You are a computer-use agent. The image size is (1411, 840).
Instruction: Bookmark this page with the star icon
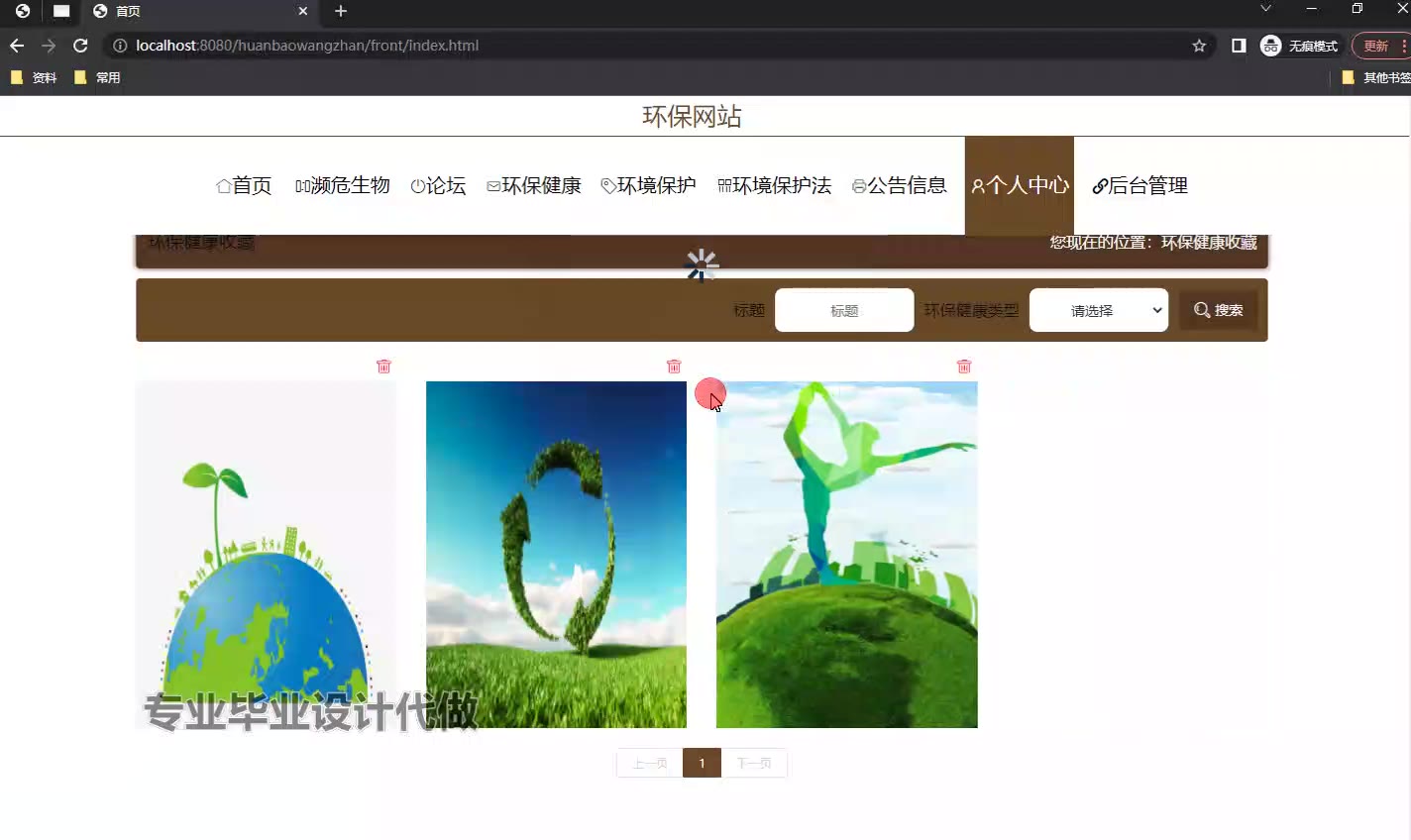point(1199,46)
